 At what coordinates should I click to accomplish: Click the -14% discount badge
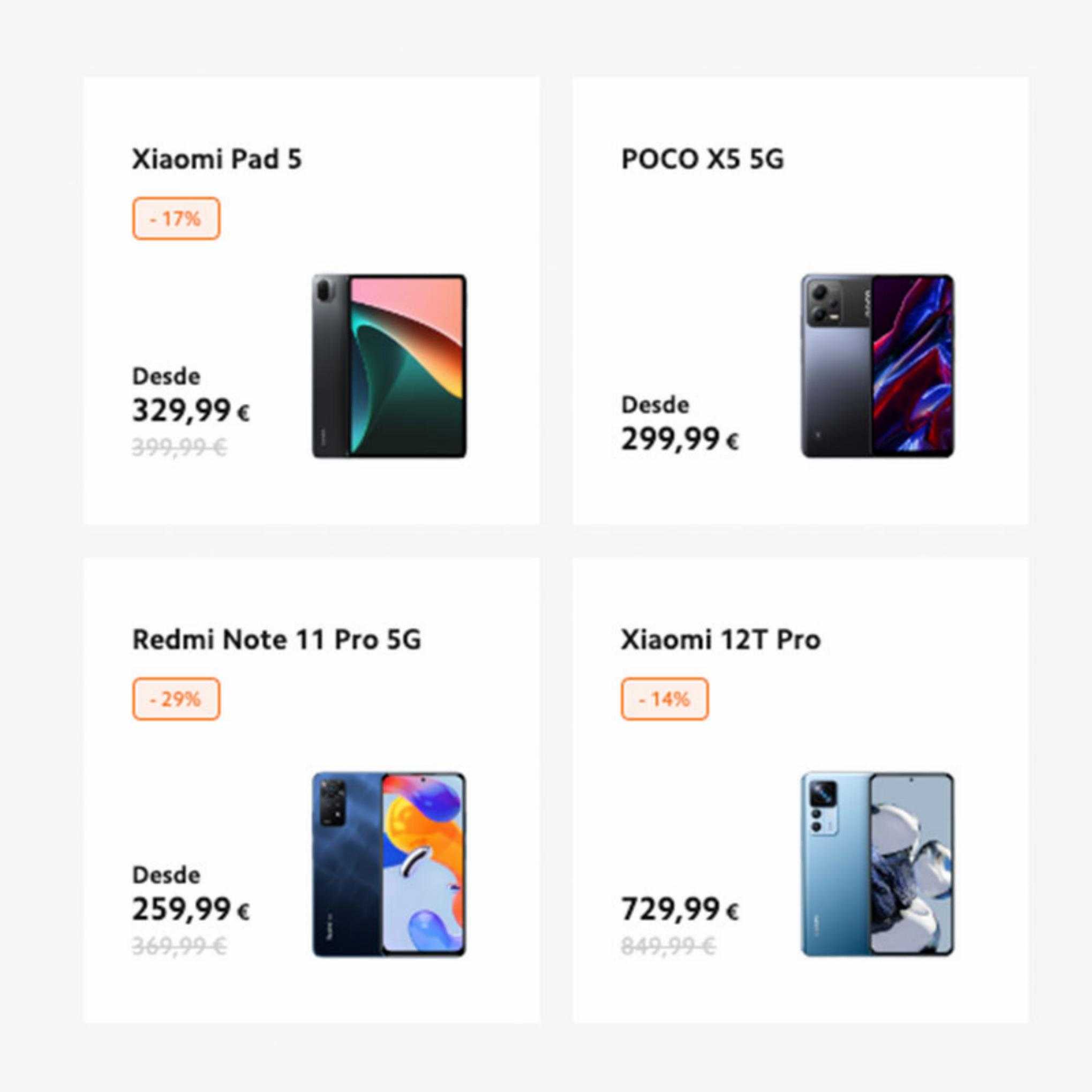click(x=665, y=699)
